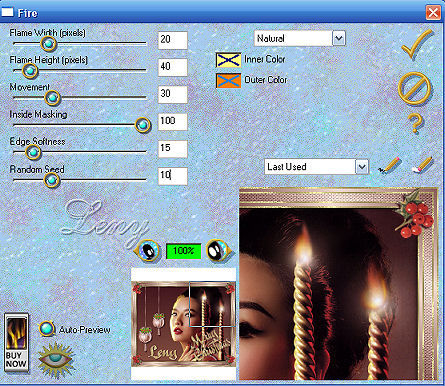Viewport: 445px width, 386px height.
Task: Pick the Outer Color swatch
Action: pos(228,81)
